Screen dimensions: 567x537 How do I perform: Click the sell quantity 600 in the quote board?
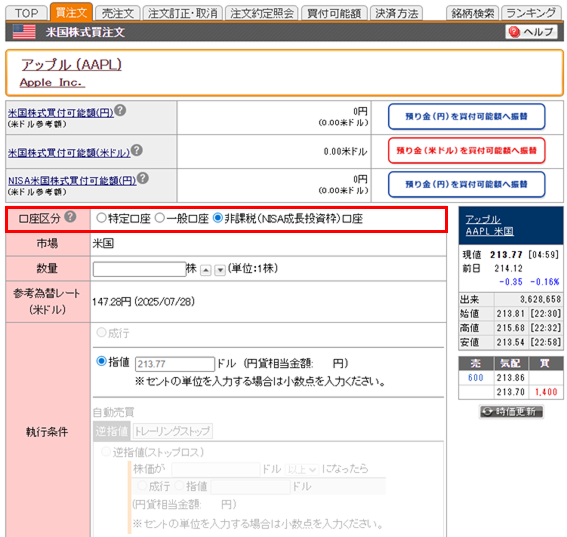click(x=476, y=378)
